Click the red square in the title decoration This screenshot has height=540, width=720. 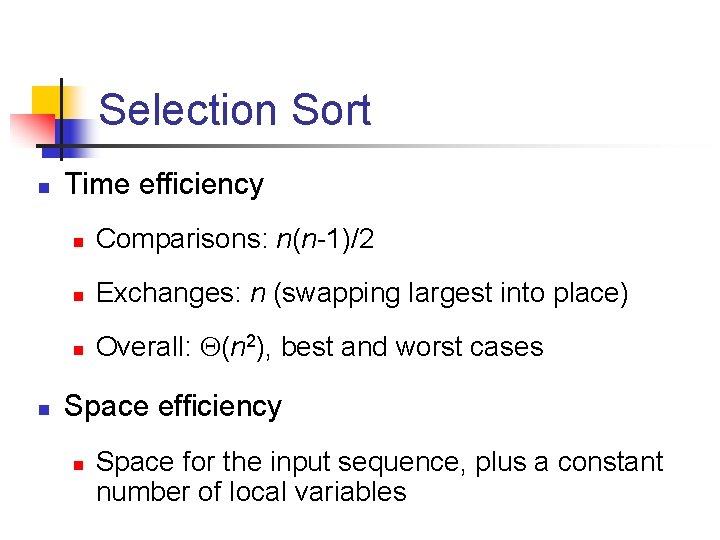coord(28,130)
